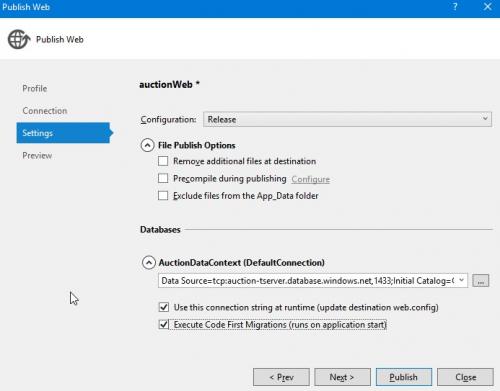500x391 pixels.
Task: Tick Exclude files from App_Data folder
Action: pos(163,195)
